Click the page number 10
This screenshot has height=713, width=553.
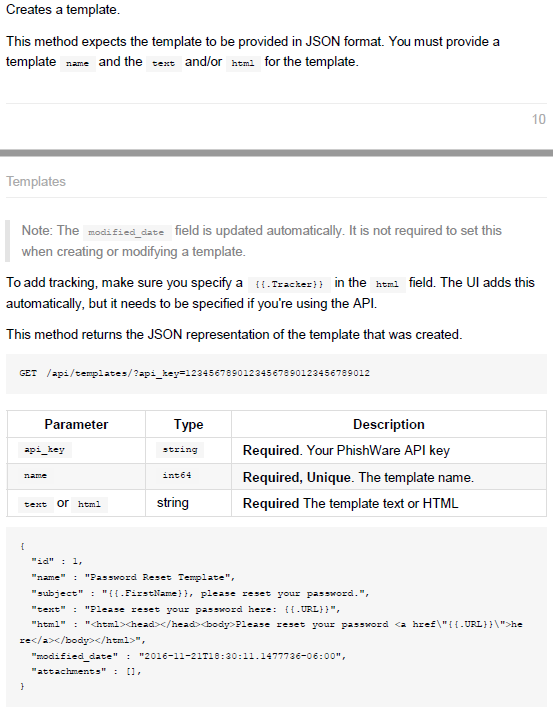pos(538,119)
